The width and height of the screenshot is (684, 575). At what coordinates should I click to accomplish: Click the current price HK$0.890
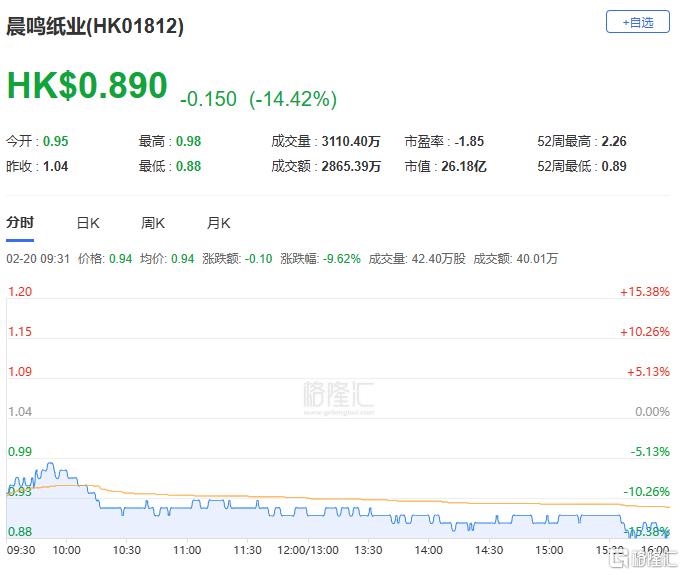tap(87, 86)
